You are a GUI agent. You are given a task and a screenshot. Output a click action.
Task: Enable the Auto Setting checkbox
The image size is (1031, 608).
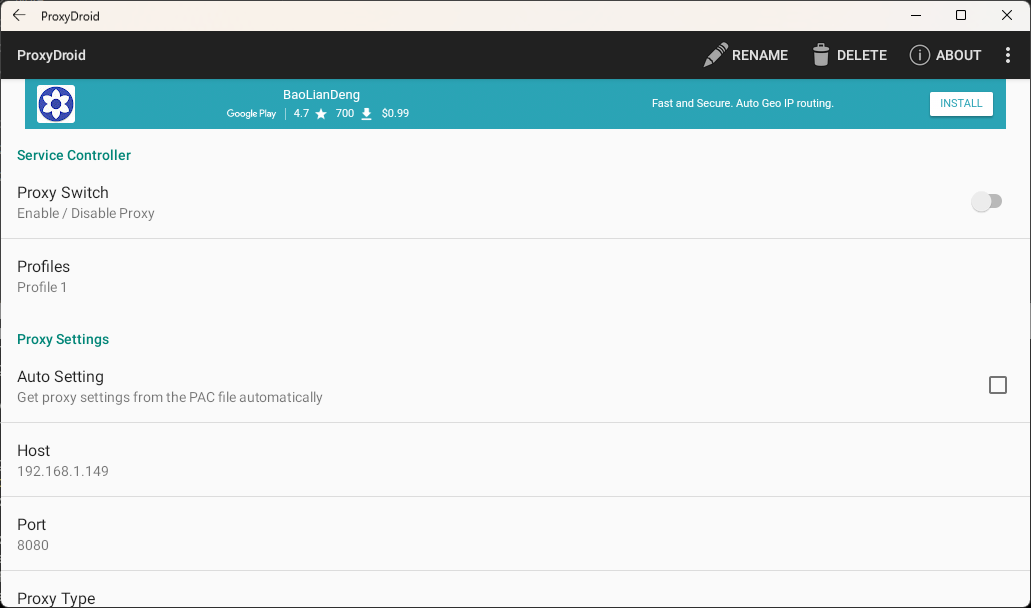[997, 385]
